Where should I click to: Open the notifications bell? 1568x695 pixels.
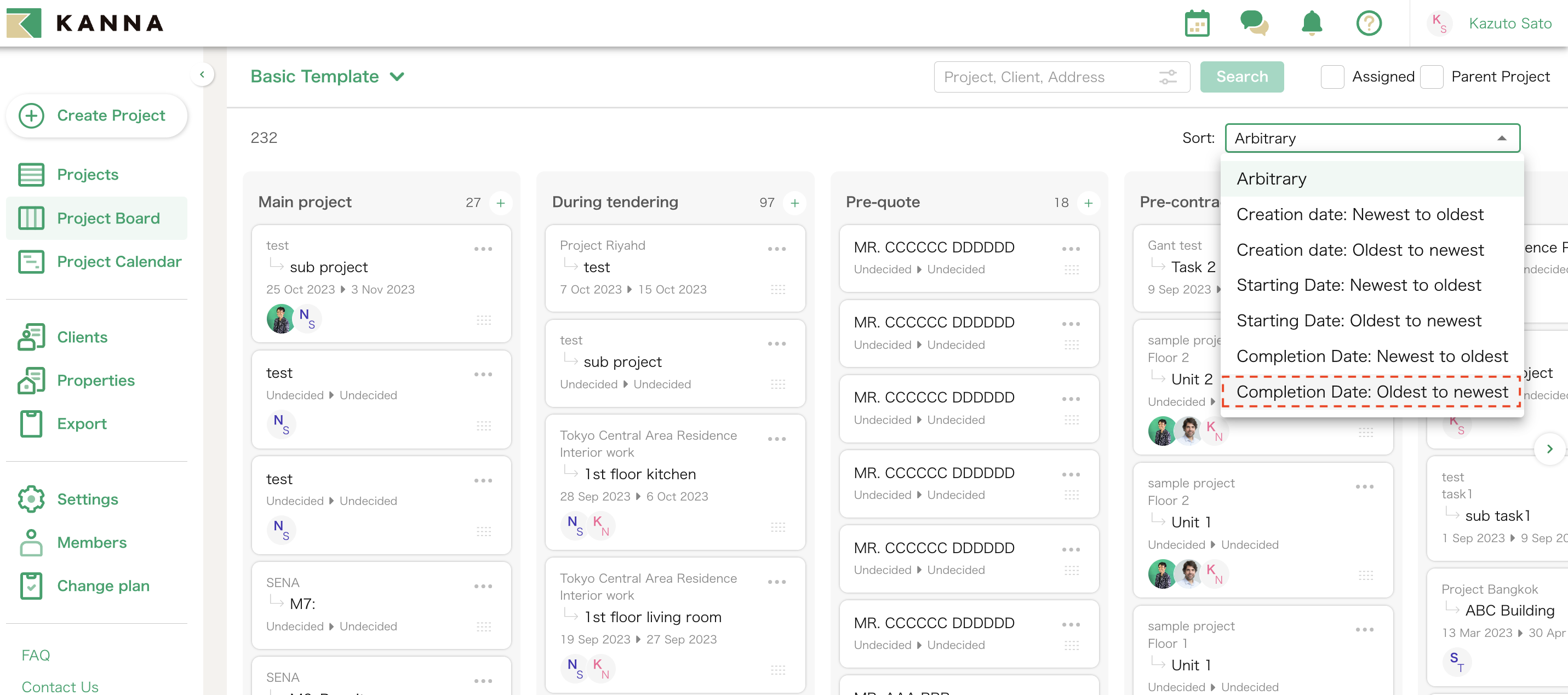tap(1311, 24)
